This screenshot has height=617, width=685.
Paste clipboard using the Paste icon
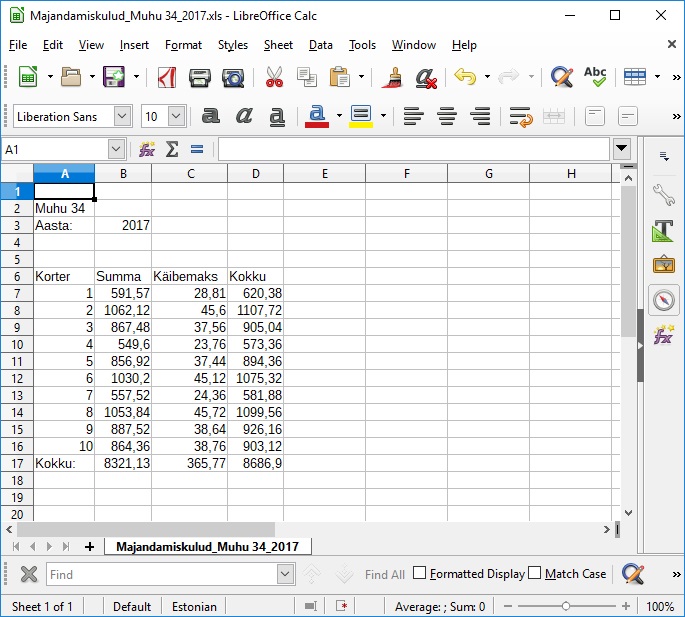[340, 77]
